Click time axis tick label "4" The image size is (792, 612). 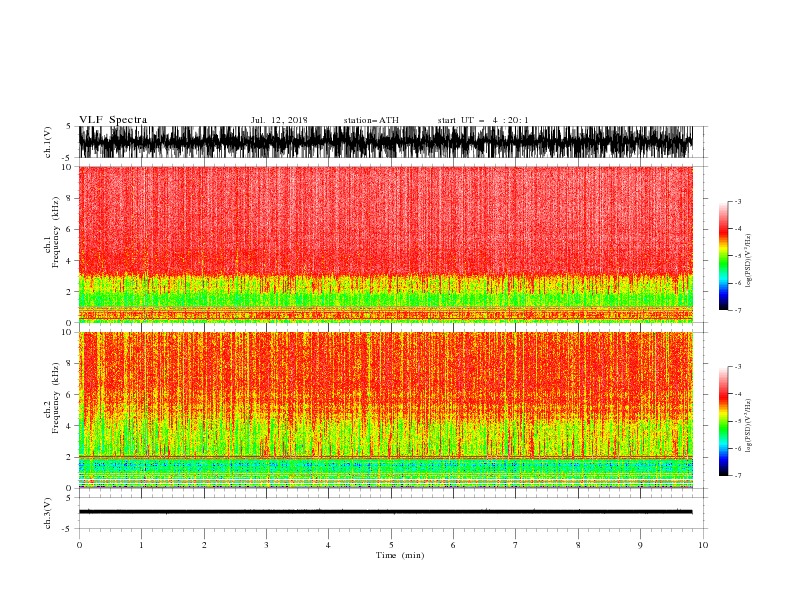(x=328, y=545)
